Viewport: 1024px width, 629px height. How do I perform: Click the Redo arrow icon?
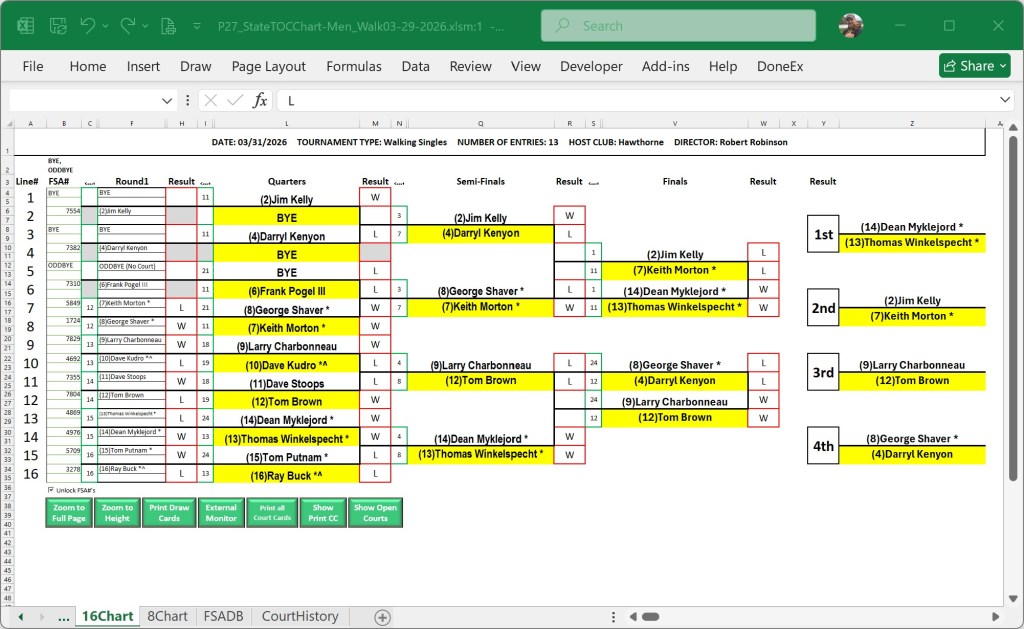coord(127,25)
